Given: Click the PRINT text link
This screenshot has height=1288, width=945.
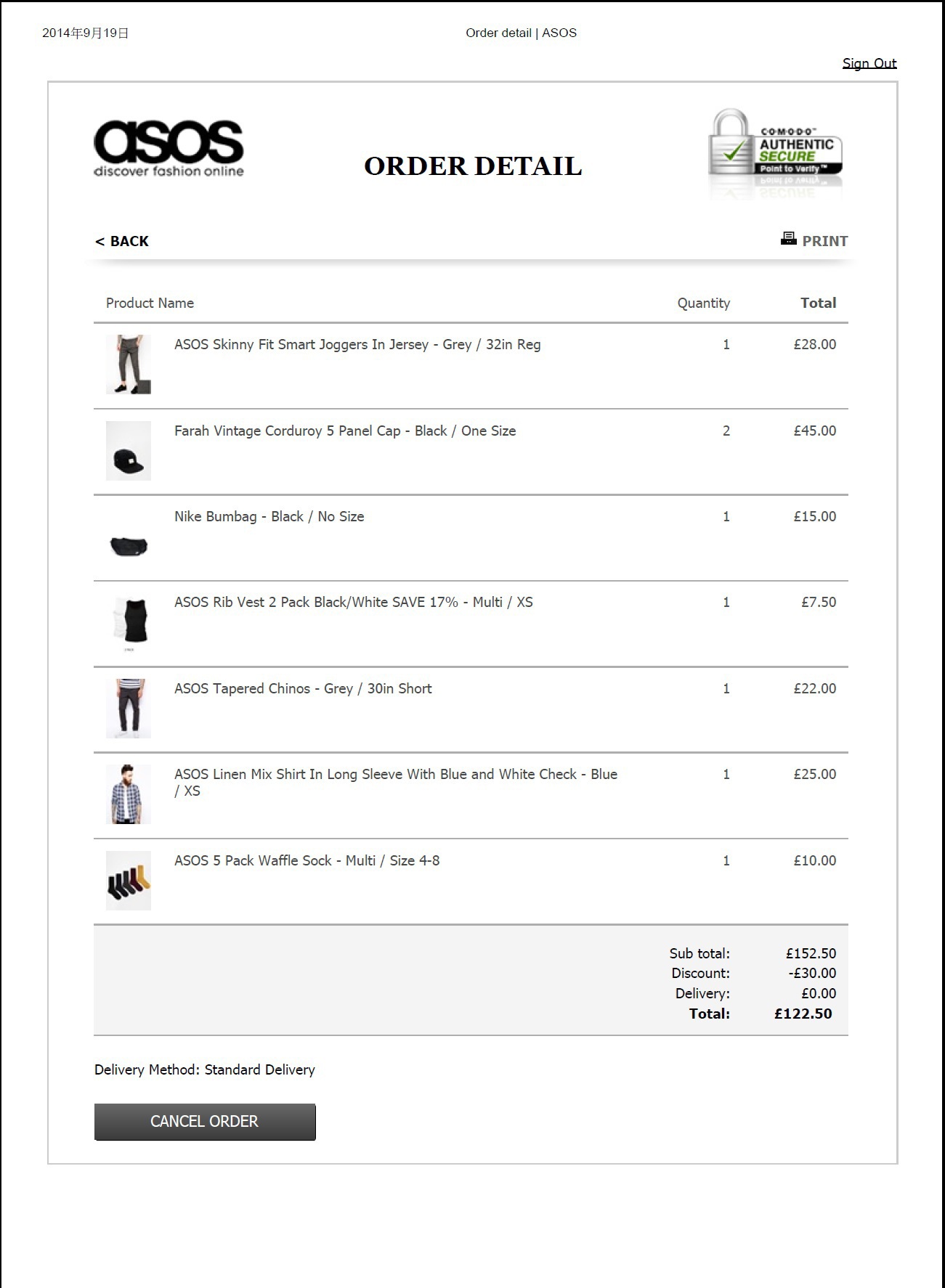Looking at the screenshot, I should [825, 241].
